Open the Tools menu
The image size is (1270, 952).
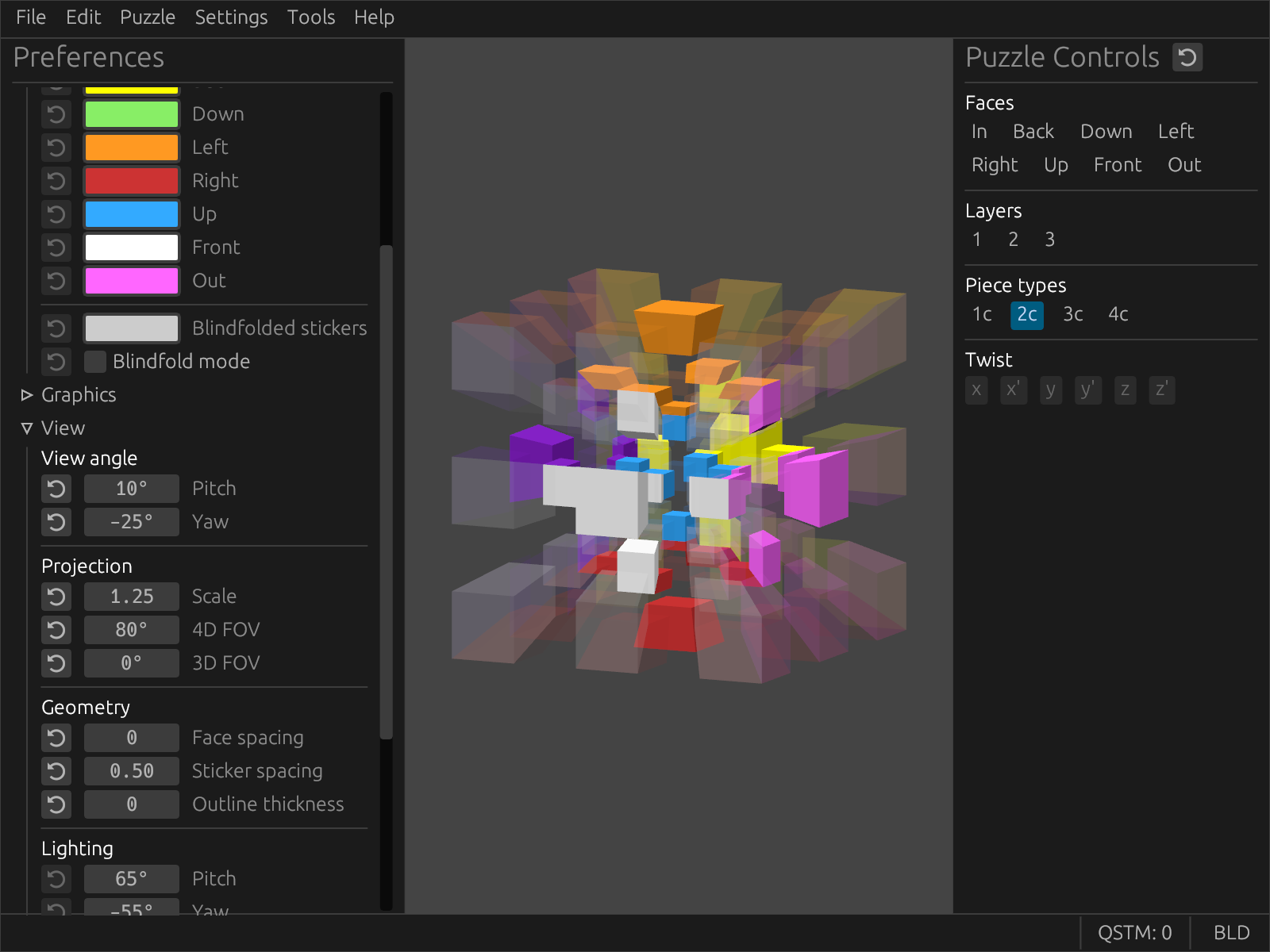pyautogui.click(x=310, y=17)
